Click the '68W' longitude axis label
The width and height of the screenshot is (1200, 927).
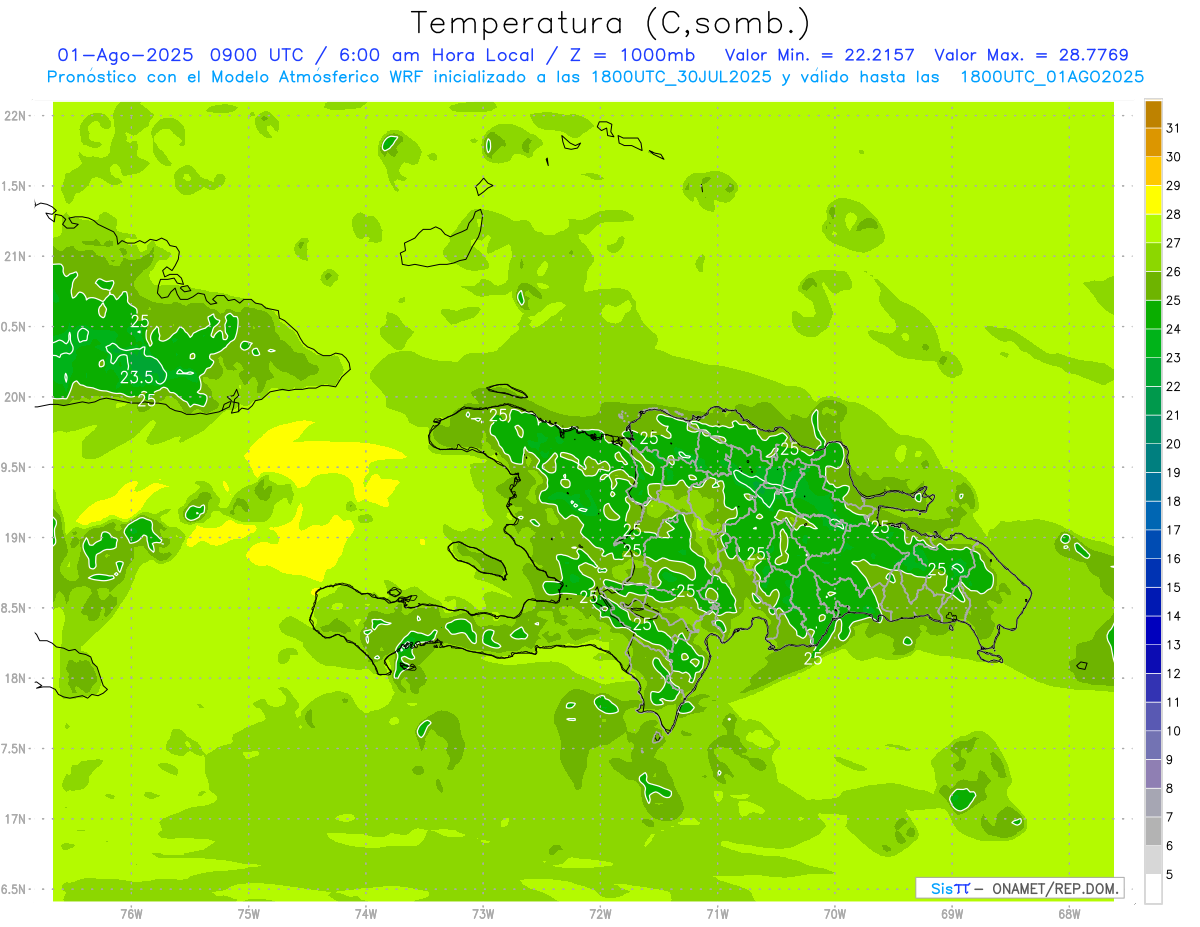point(1069,913)
